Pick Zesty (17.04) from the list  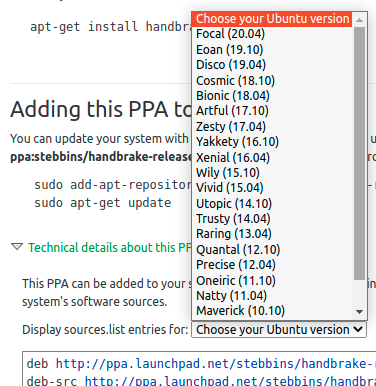[272, 126]
